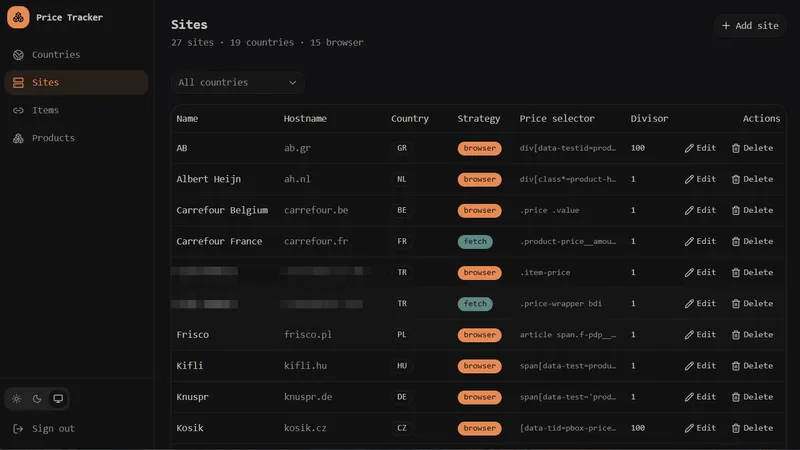800x450 pixels.
Task: Click the kifli.hu hostname
Action: click(305, 366)
